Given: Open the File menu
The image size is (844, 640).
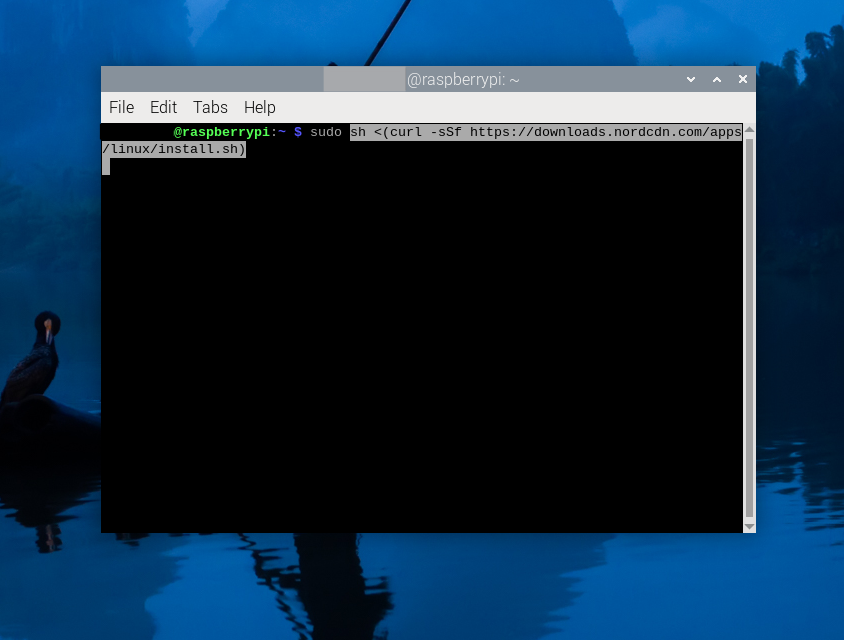Looking at the screenshot, I should pyautogui.click(x=121, y=107).
